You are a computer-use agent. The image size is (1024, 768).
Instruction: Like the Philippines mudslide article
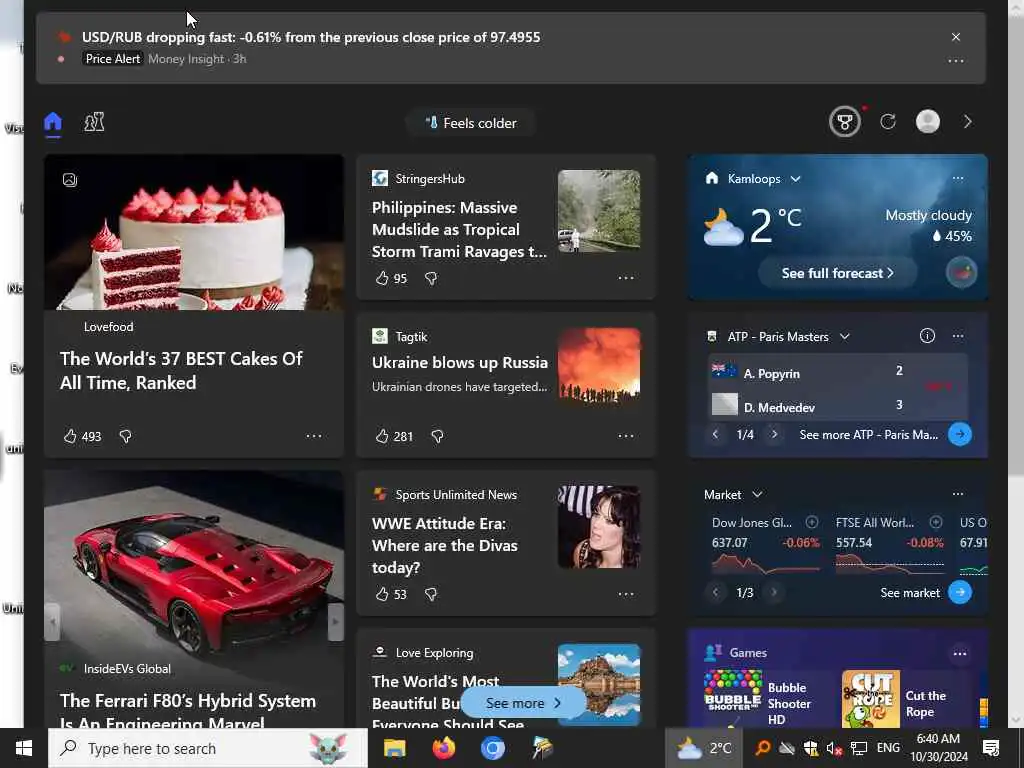pos(382,278)
